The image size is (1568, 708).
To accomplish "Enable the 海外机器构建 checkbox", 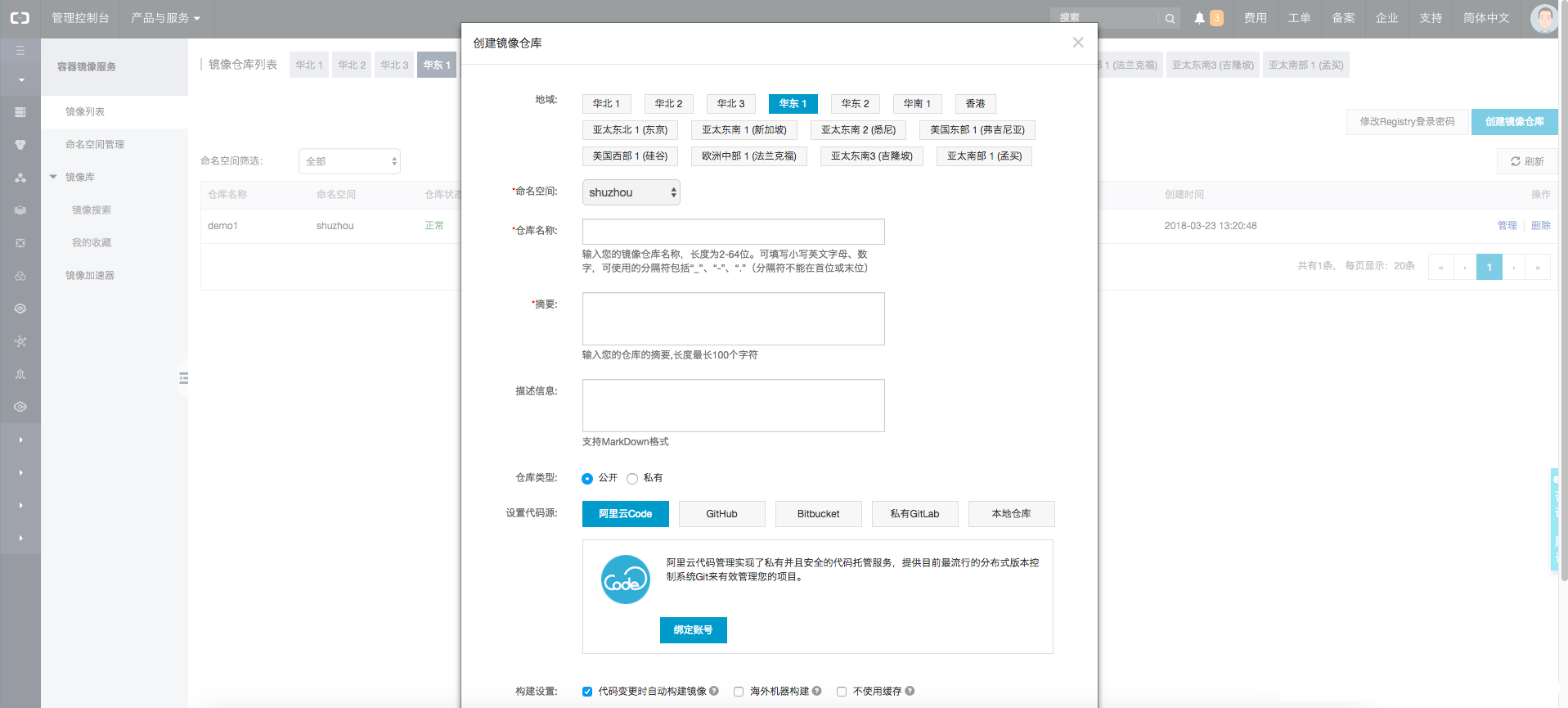I will click(739, 692).
